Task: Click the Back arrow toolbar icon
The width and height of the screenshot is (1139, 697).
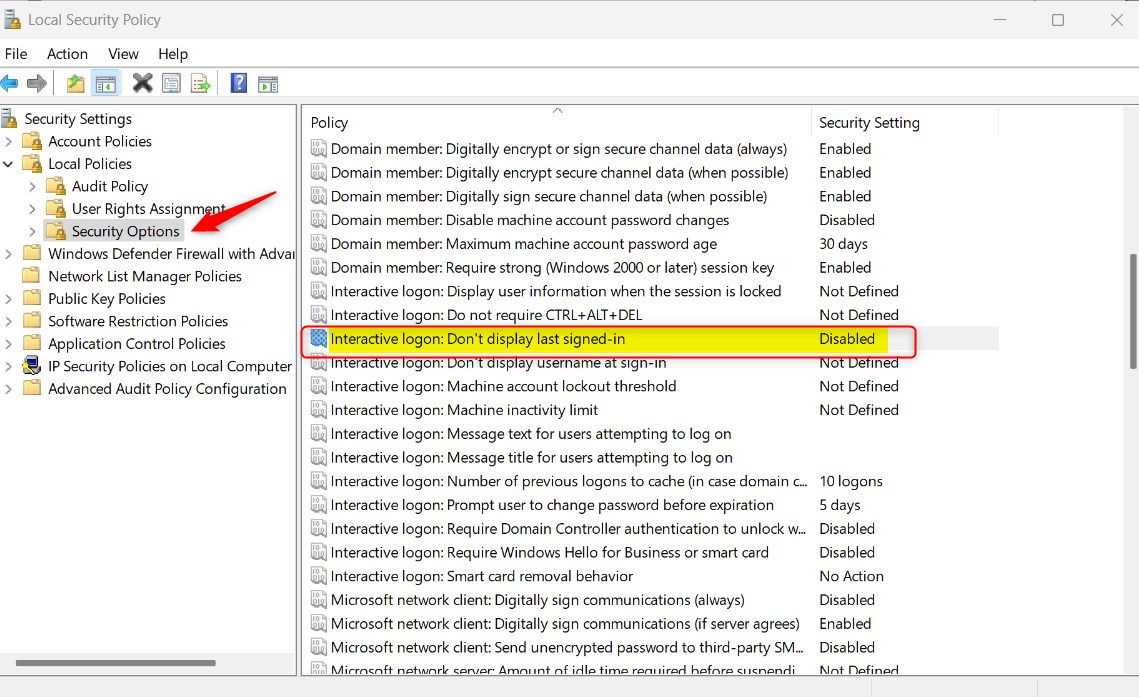Action: click(x=10, y=83)
